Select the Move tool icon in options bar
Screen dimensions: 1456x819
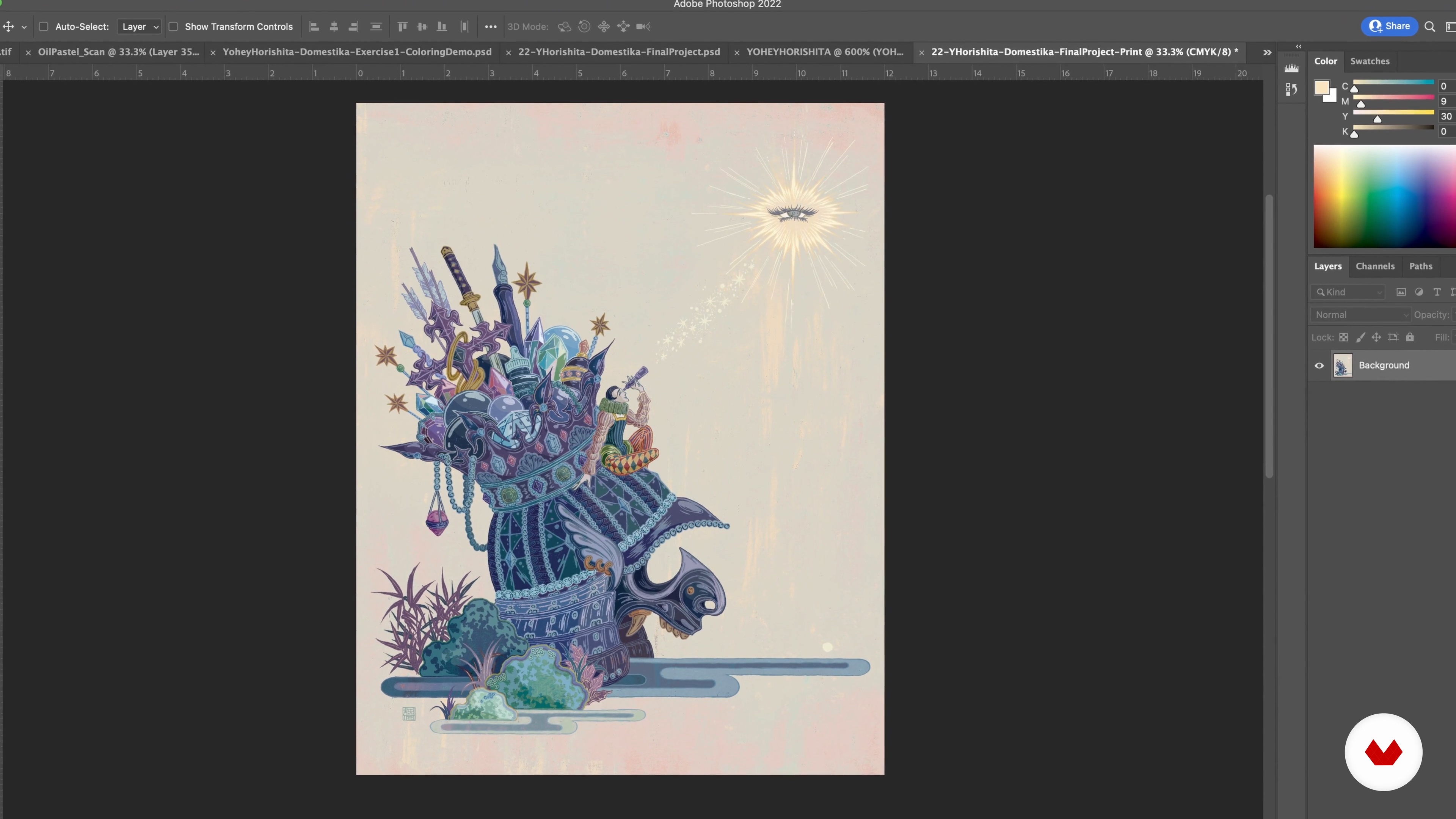8,27
